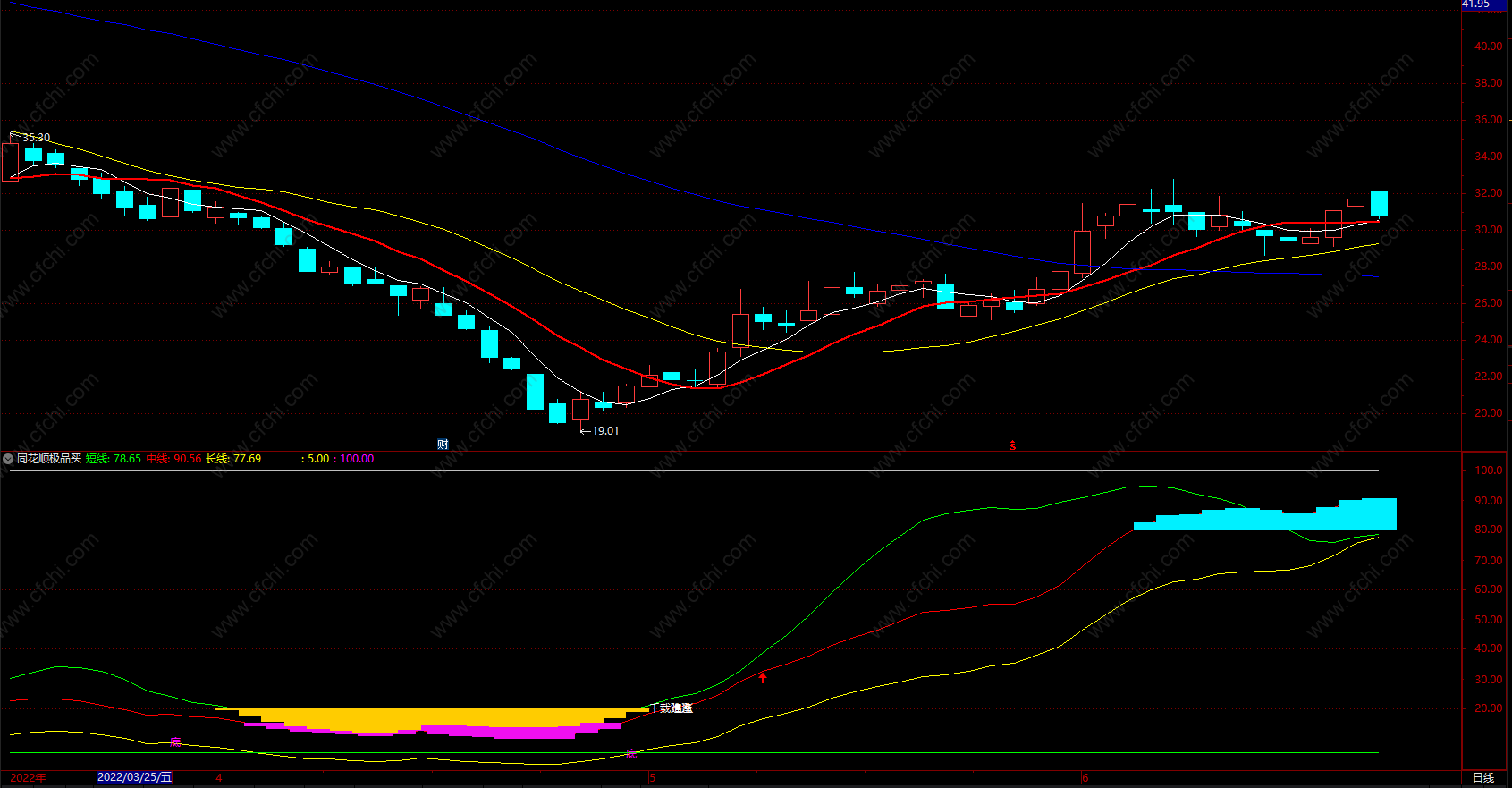Click the month 5 marker on timeline
This screenshot has height=788, width=1512.
[x=653, y=778]
